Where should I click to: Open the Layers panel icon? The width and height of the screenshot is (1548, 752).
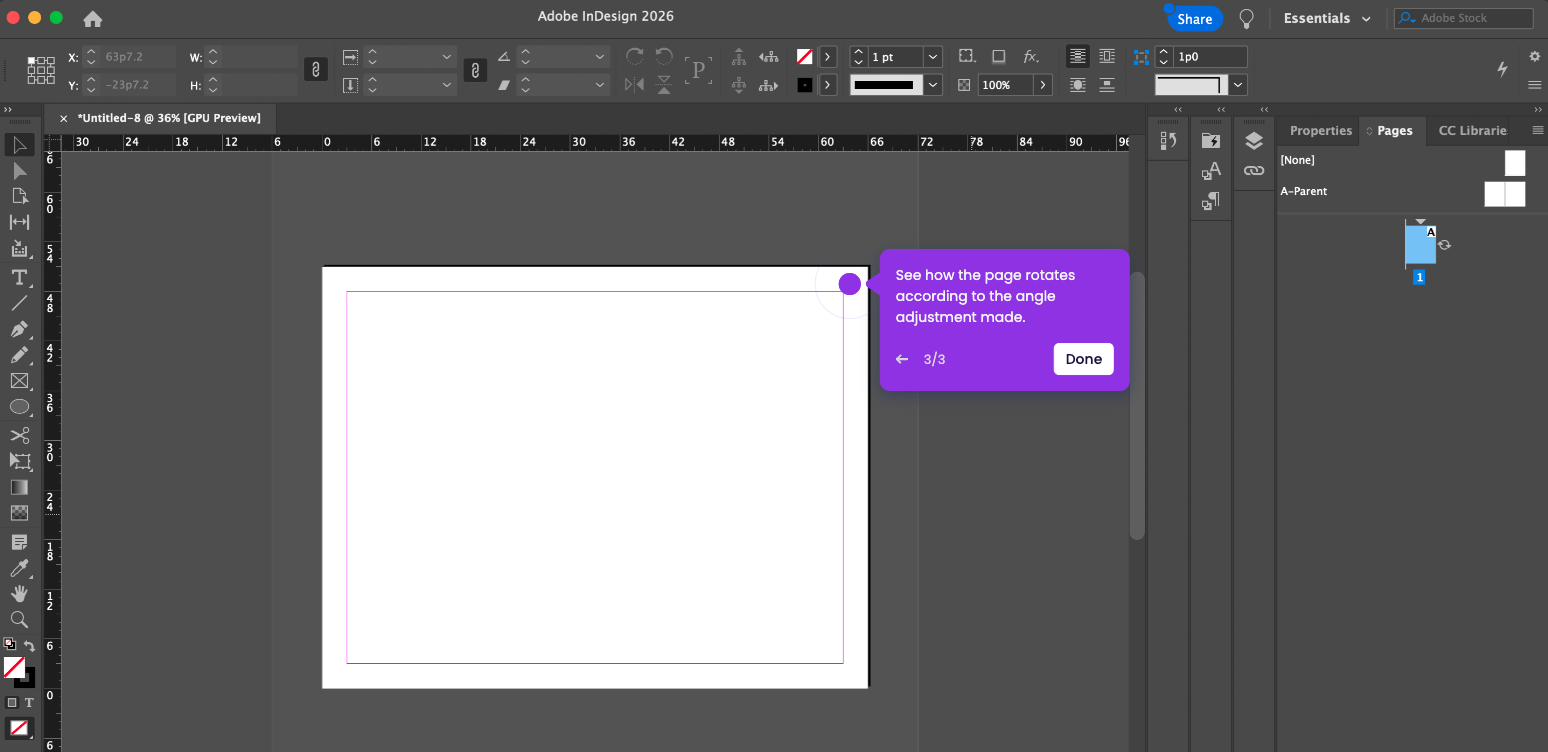[x=1254, y=142]
